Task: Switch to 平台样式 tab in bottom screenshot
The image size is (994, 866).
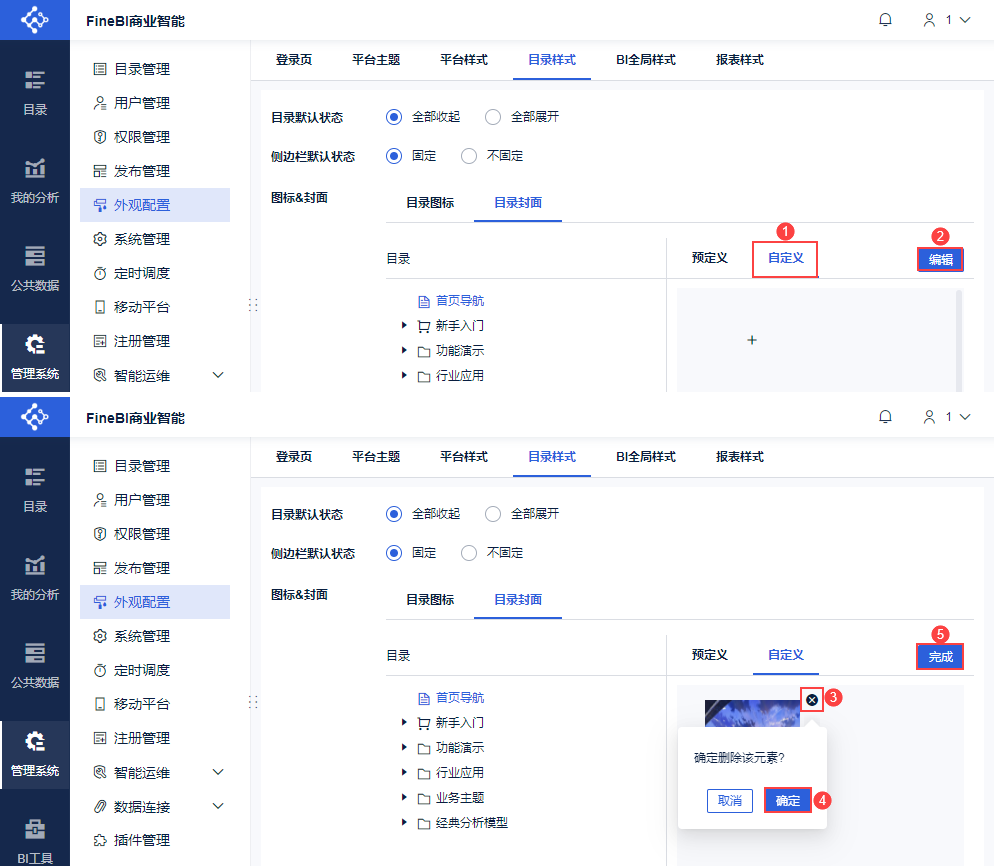Action: click(x=463, y=457)
